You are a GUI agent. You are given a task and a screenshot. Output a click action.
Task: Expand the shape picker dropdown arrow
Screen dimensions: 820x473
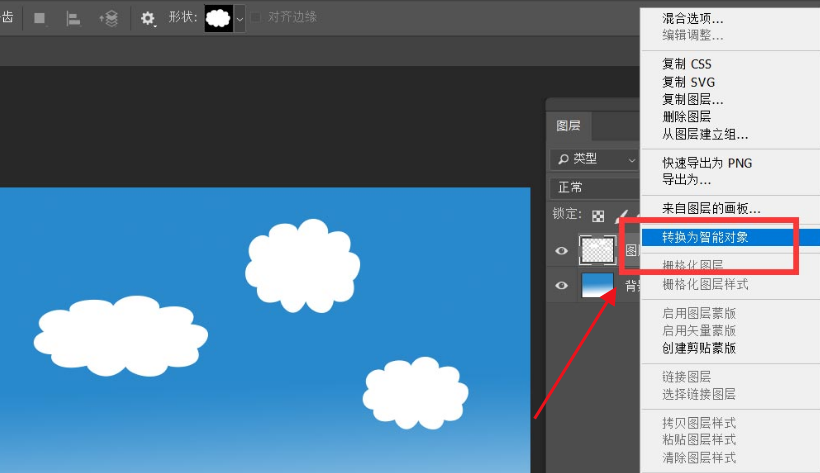[239, 18]
